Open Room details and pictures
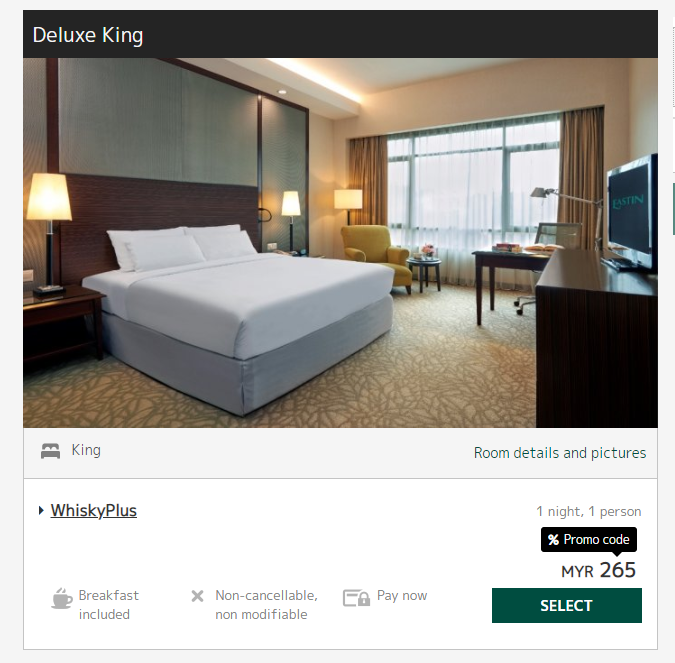The width and height of the screenshot is (675, 663). 560,453
